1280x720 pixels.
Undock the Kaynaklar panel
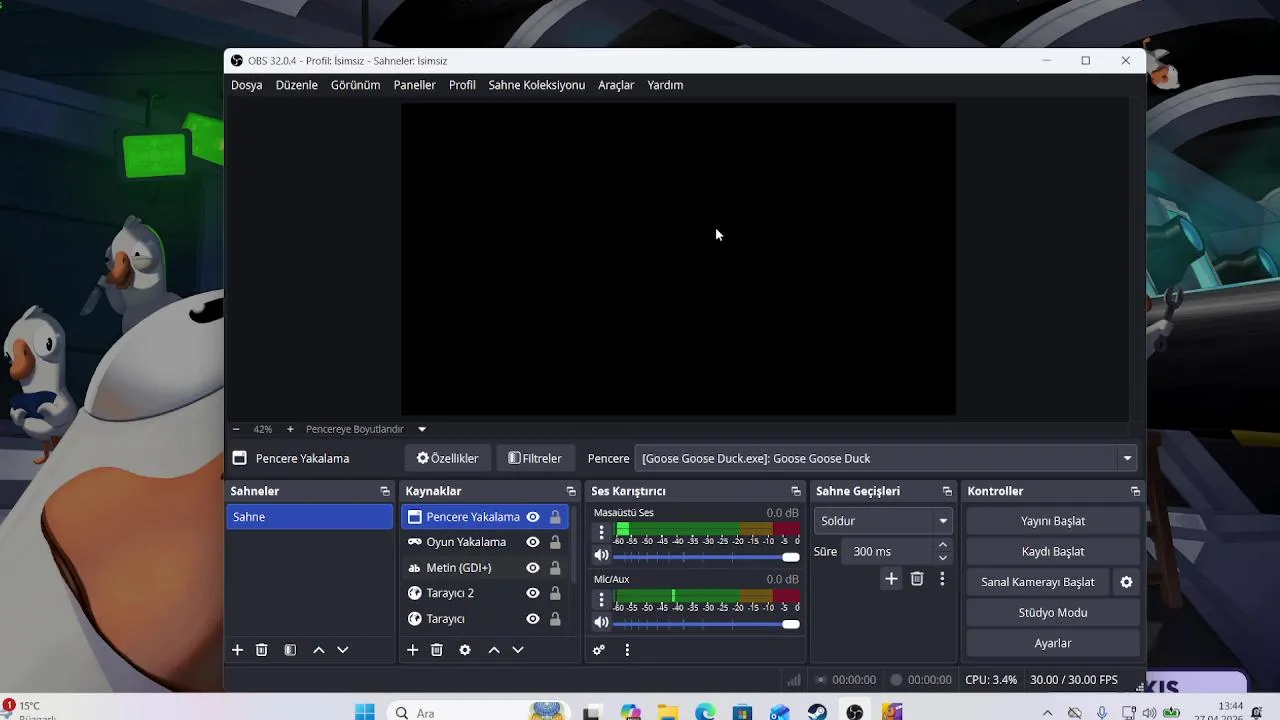[x=571, y=491]
